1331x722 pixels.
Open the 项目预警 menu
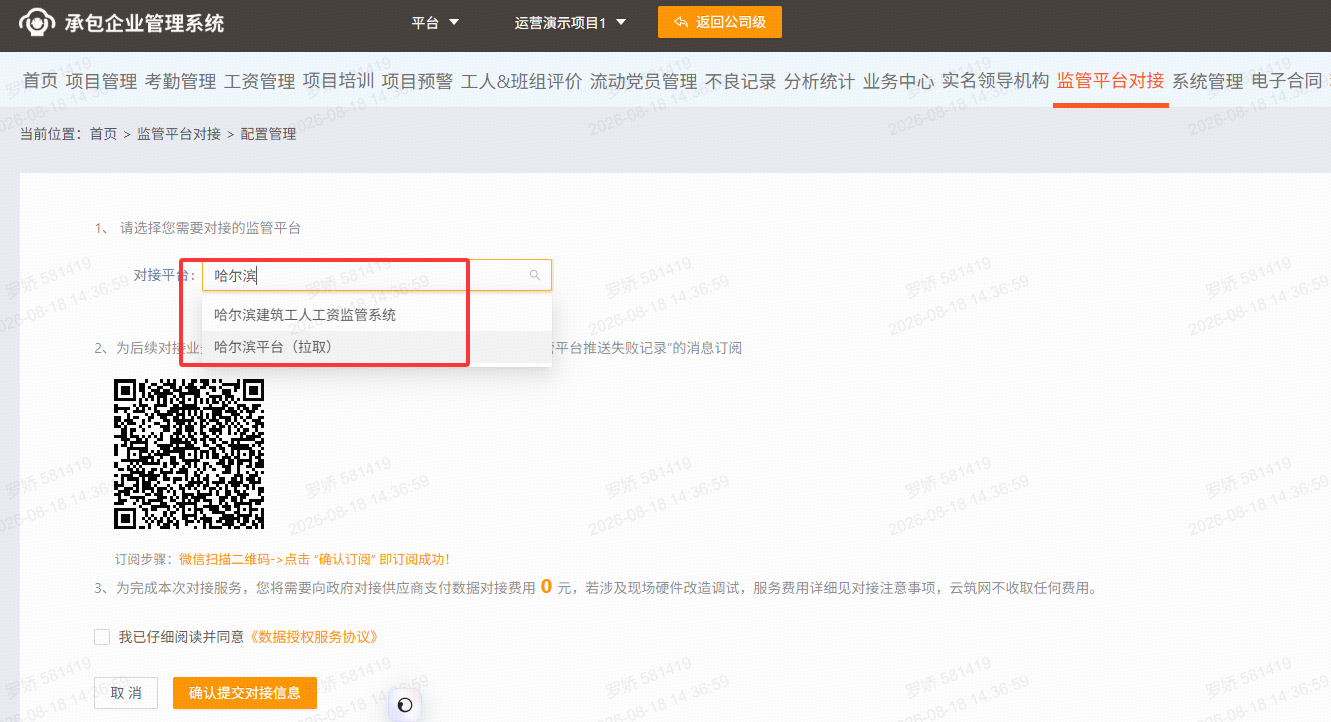pos(417,81)
